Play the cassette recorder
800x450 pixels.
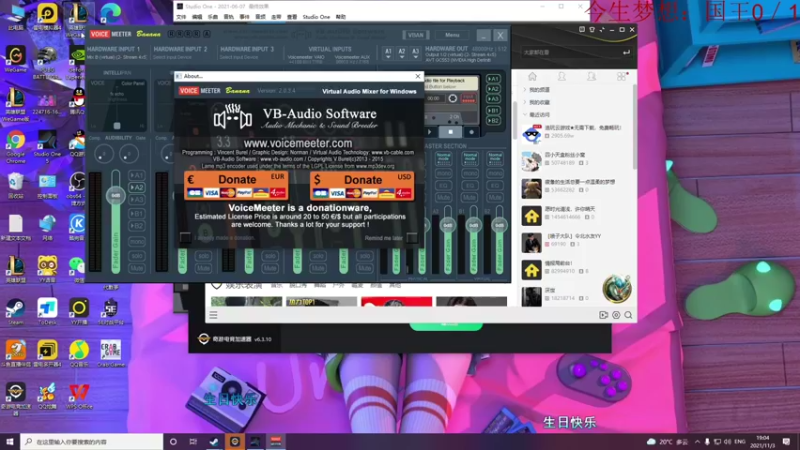[x=430, y=132]
